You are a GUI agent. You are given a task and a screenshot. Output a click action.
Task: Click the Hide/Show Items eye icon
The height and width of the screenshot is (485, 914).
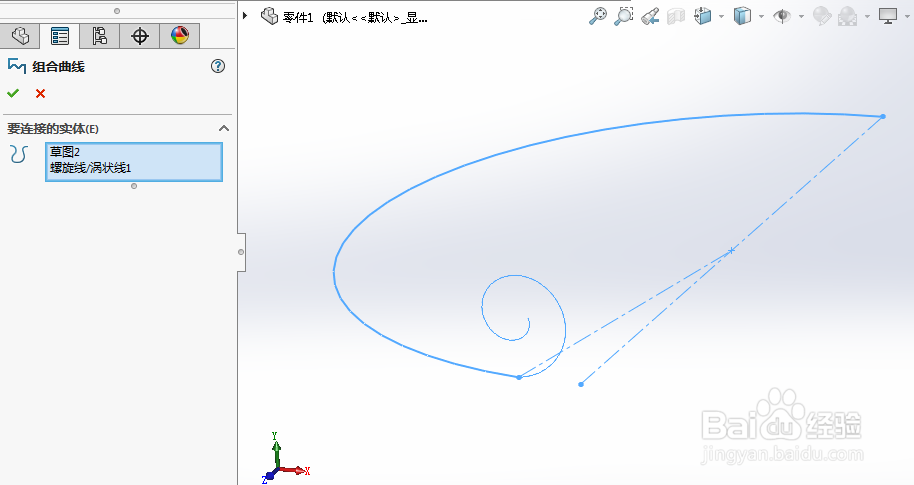tap(782, 16)
